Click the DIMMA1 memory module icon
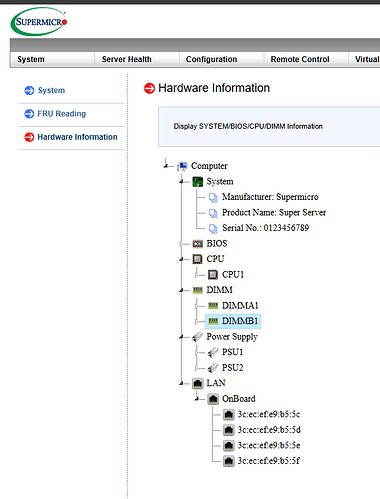The height and width of the screenshot is (499, 380). pos(213,306)
